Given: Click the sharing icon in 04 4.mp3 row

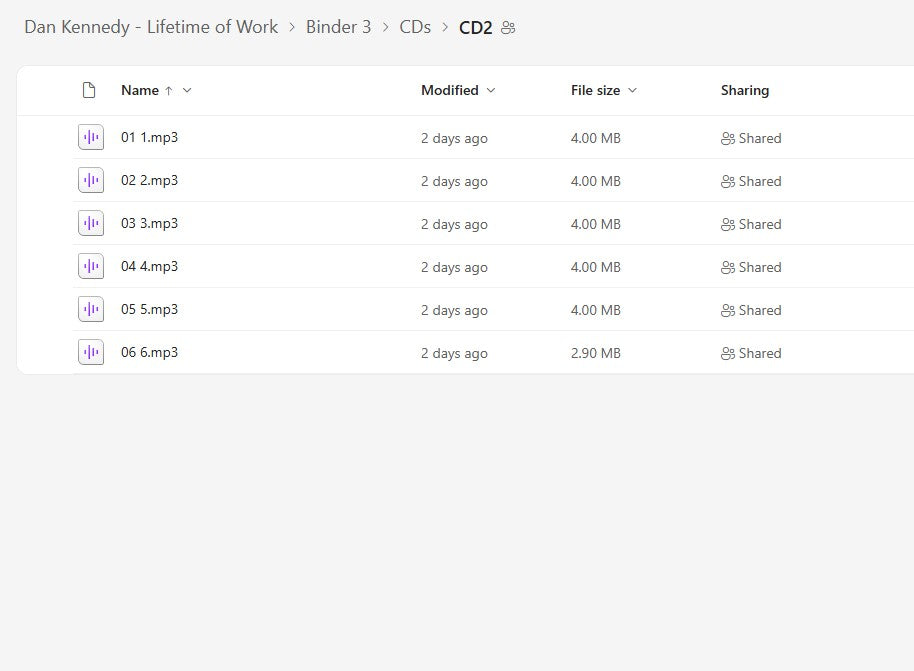Looking at the screenshot, I should click(x=727, y=268).
